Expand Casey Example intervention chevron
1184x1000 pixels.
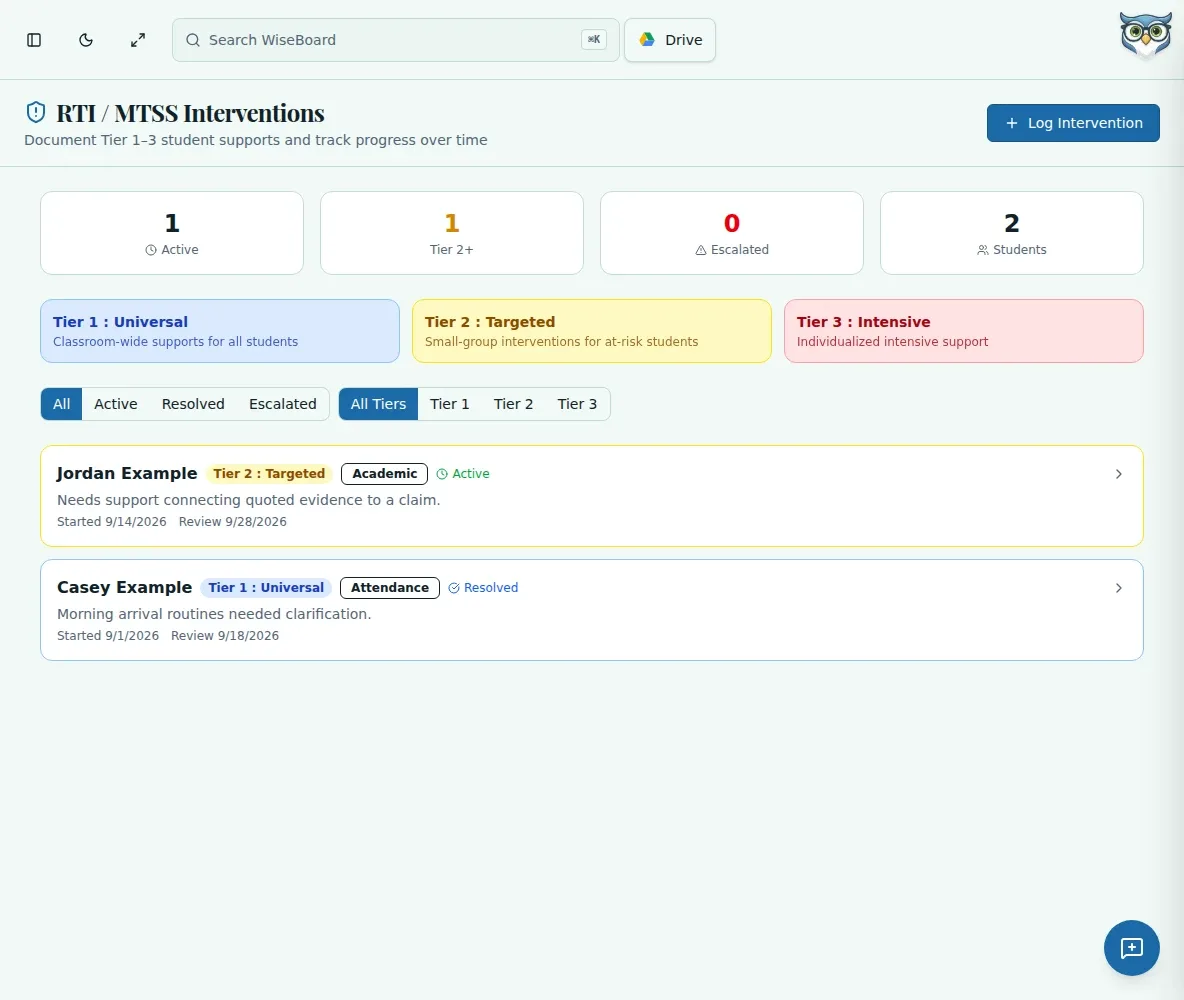coord(1118,588)
